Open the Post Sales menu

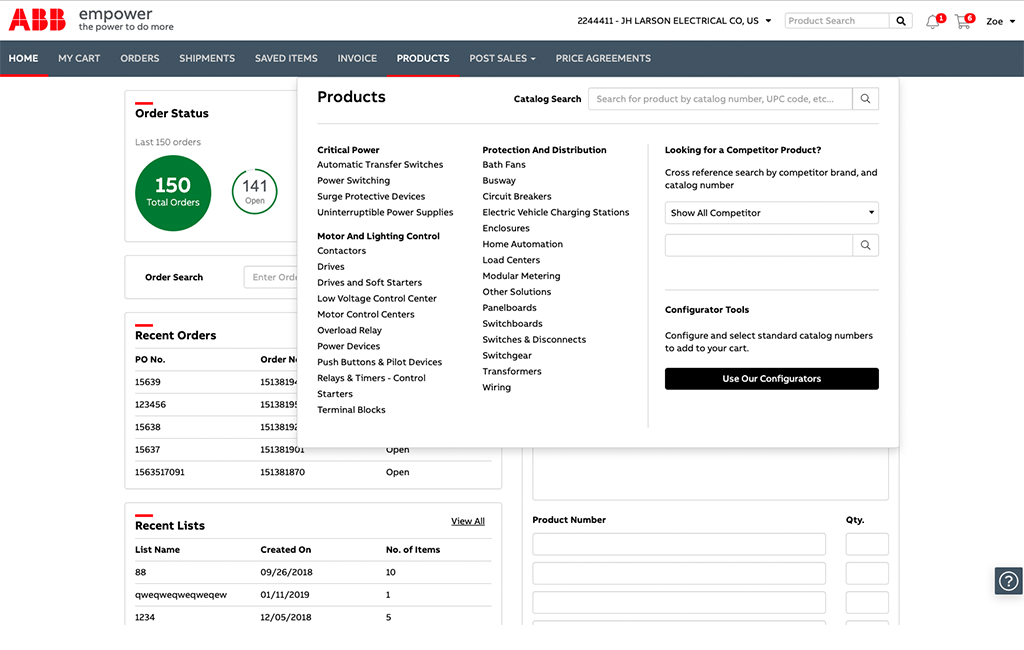(502, 58)
